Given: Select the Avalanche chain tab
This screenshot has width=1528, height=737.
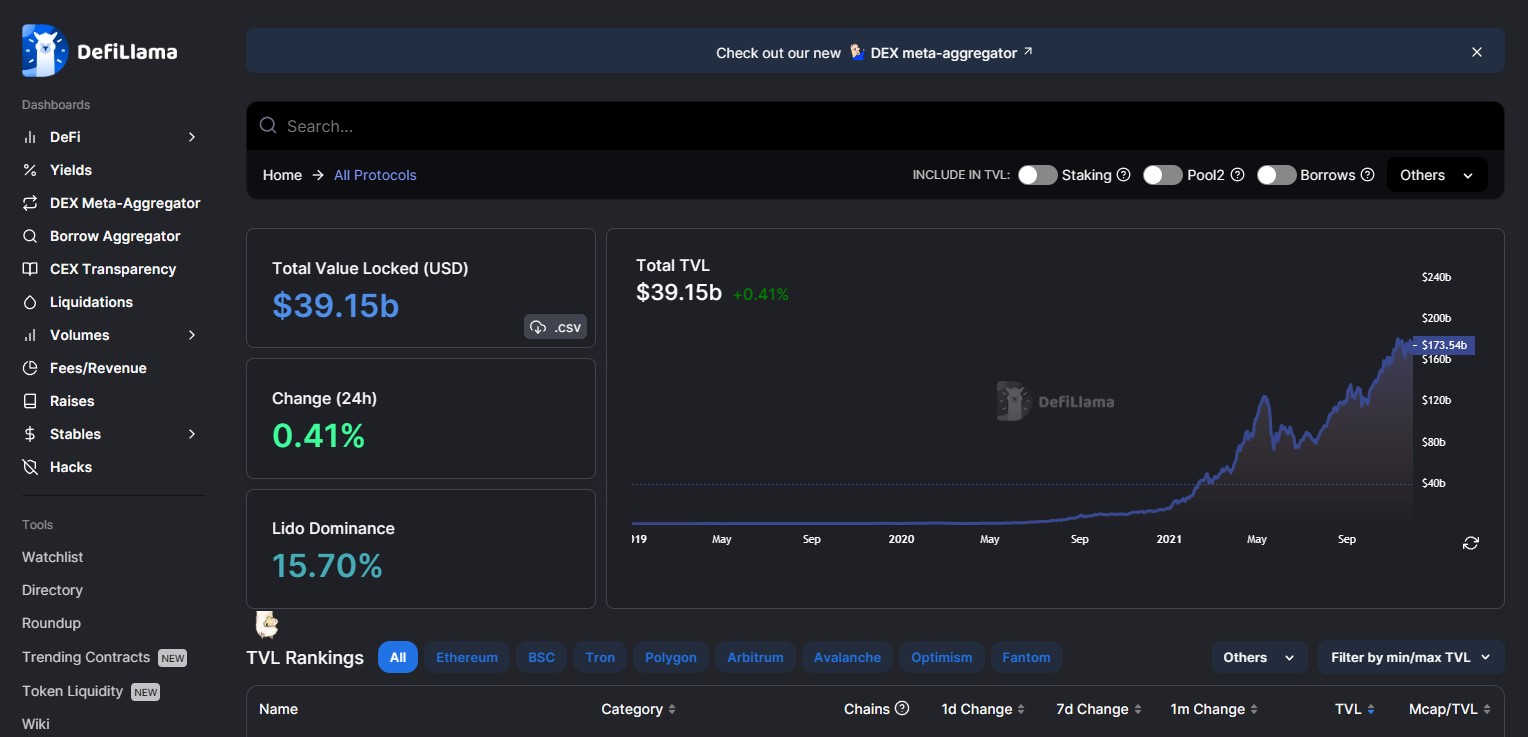Looking at the screenshot, I should pos(847,657).
